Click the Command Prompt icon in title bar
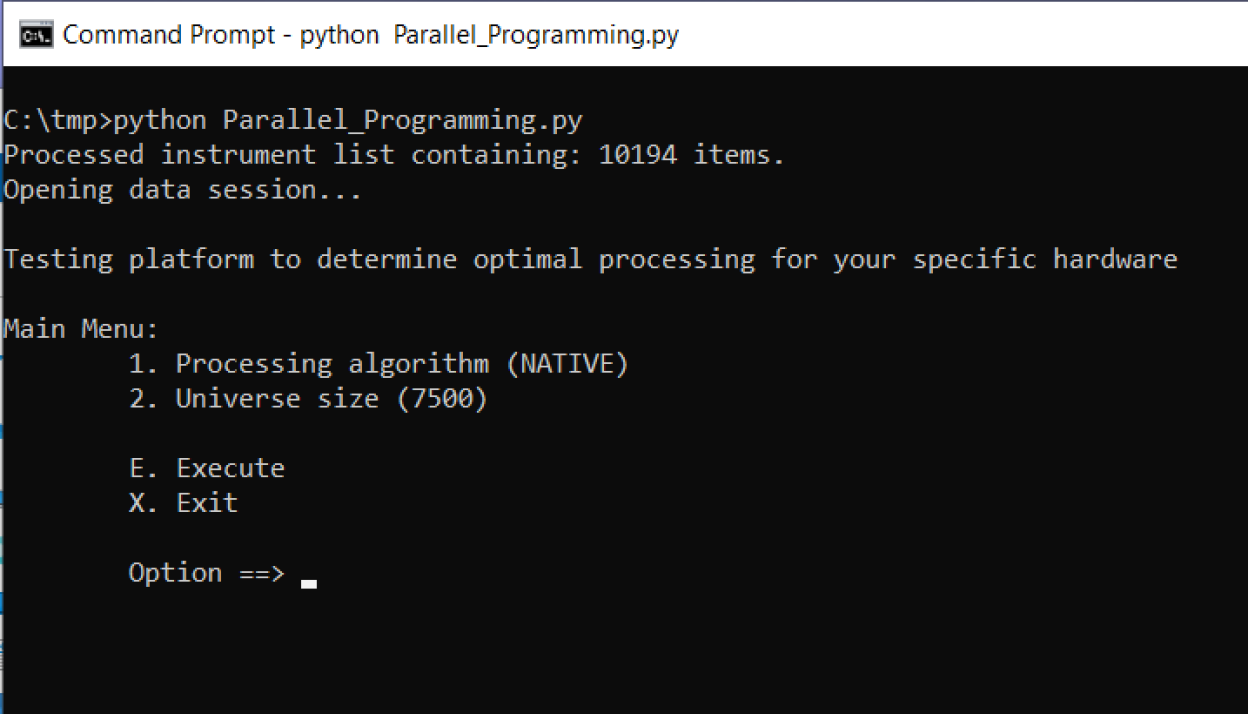 (36, 35)
